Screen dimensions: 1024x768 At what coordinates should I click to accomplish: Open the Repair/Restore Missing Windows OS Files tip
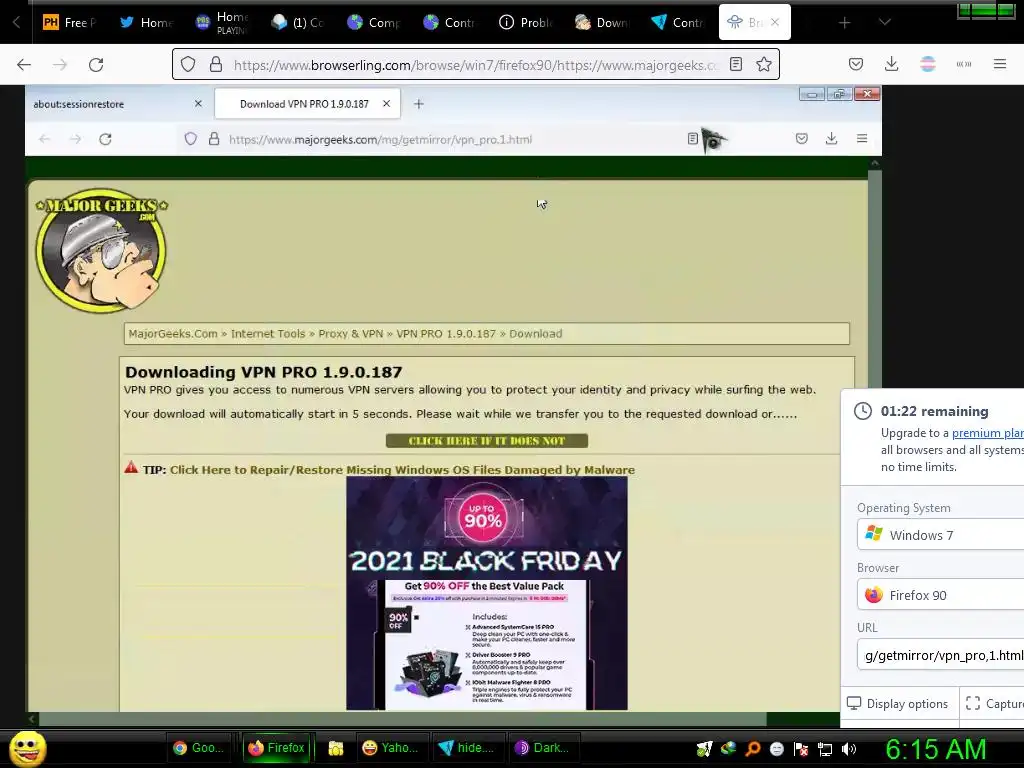[x=402, y=470]
